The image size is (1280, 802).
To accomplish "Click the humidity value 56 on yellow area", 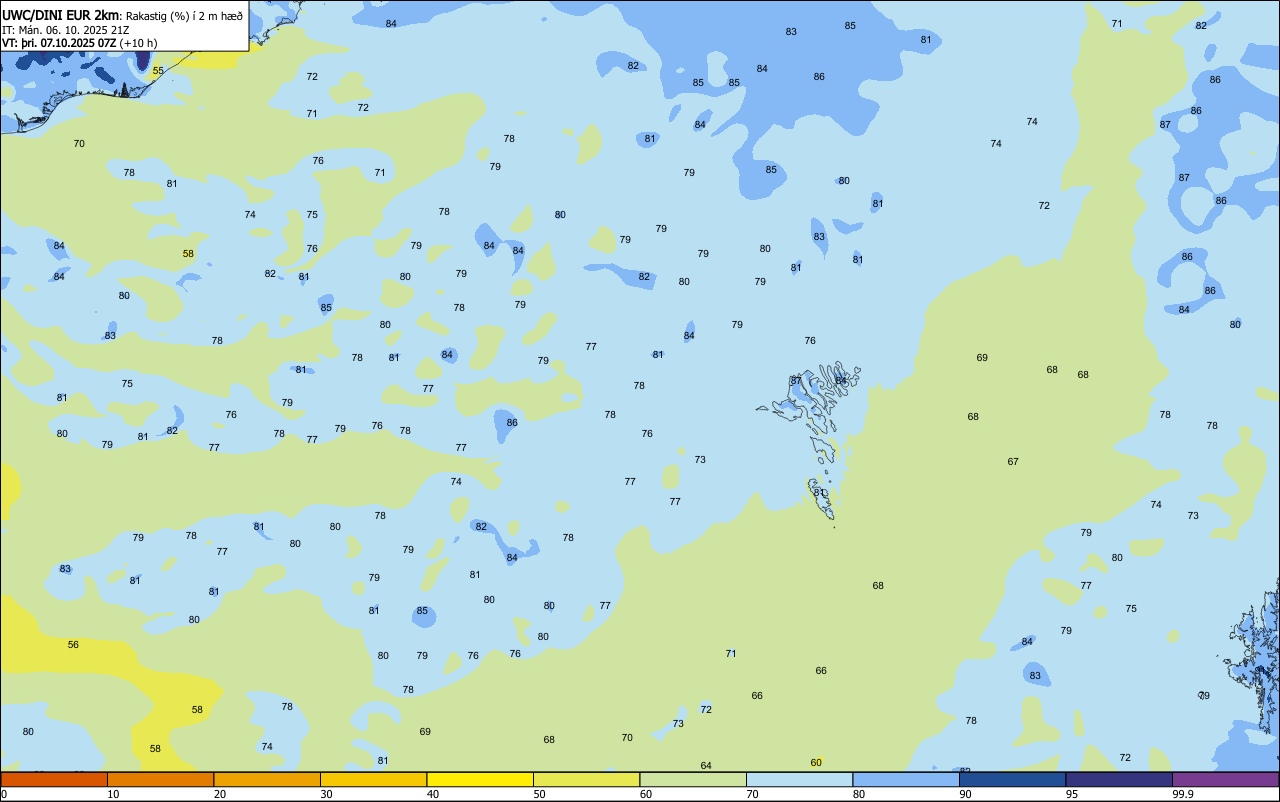I will click(x=73, y=645).
